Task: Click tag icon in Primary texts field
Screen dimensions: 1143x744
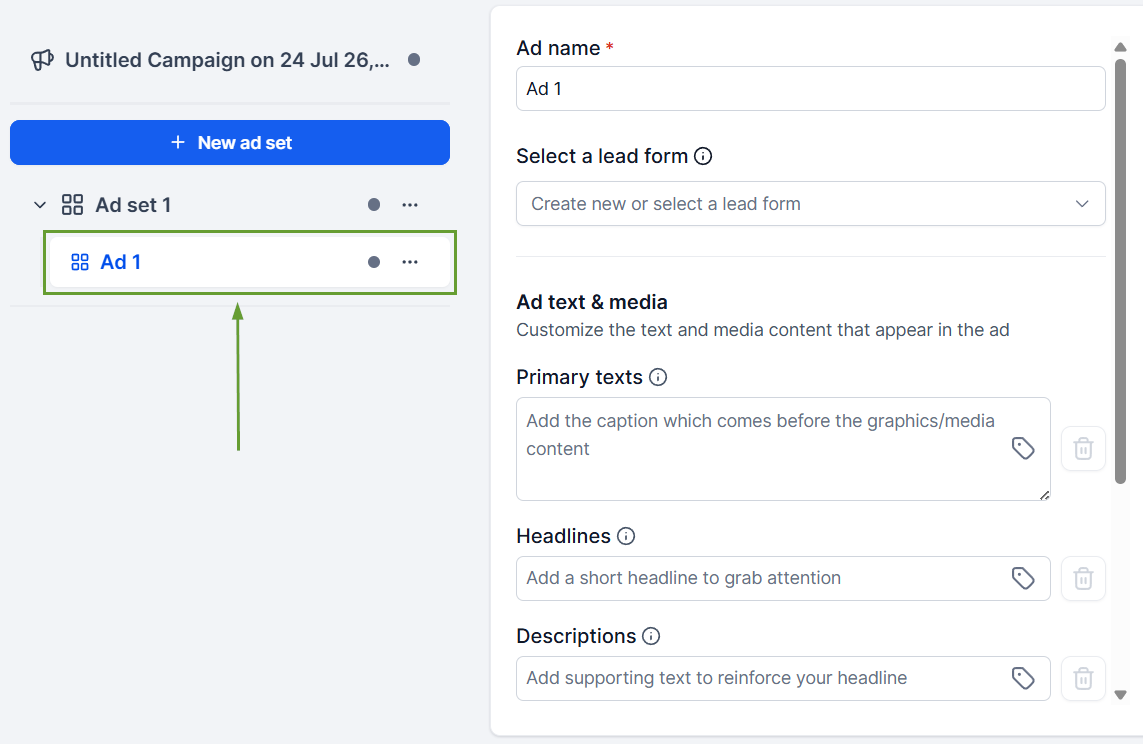Action: (x=1023, y=448)
